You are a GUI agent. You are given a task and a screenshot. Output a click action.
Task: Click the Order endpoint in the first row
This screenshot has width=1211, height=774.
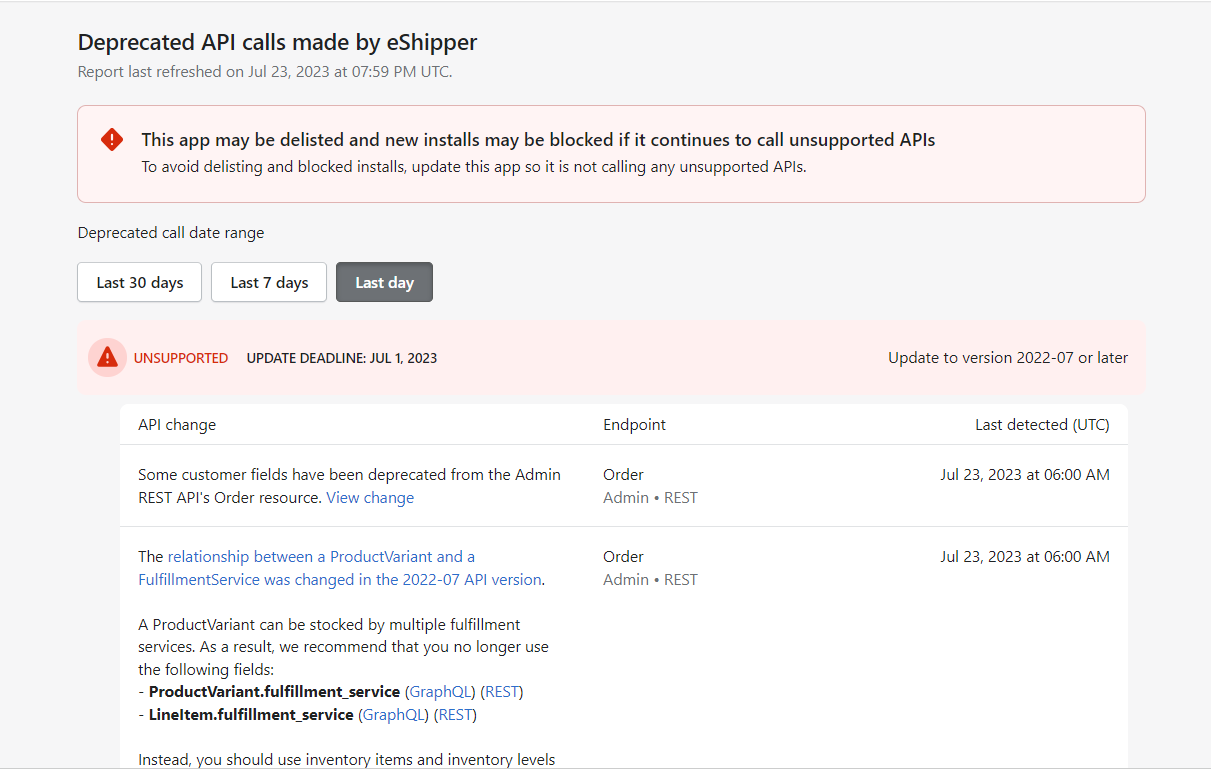(x=623, y=474)
